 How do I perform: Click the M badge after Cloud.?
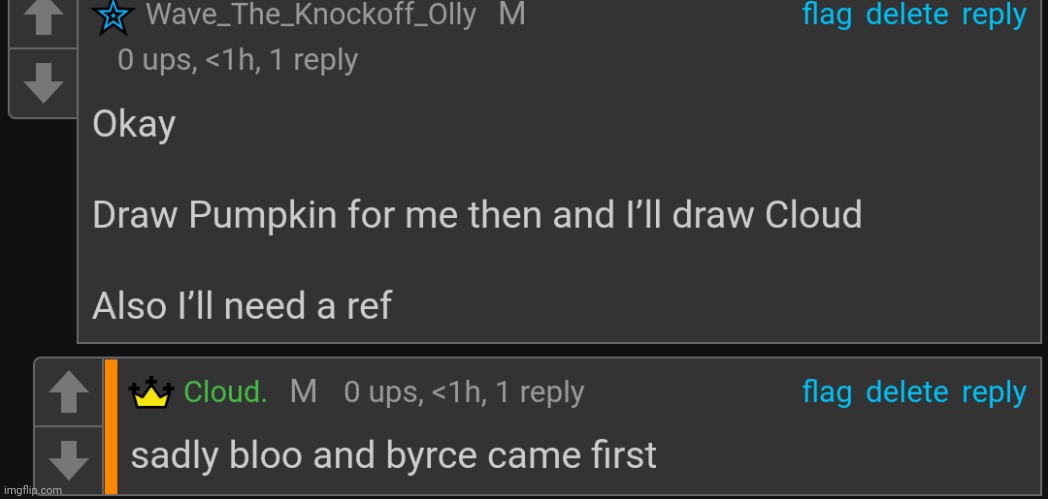[x=303, y=392]
